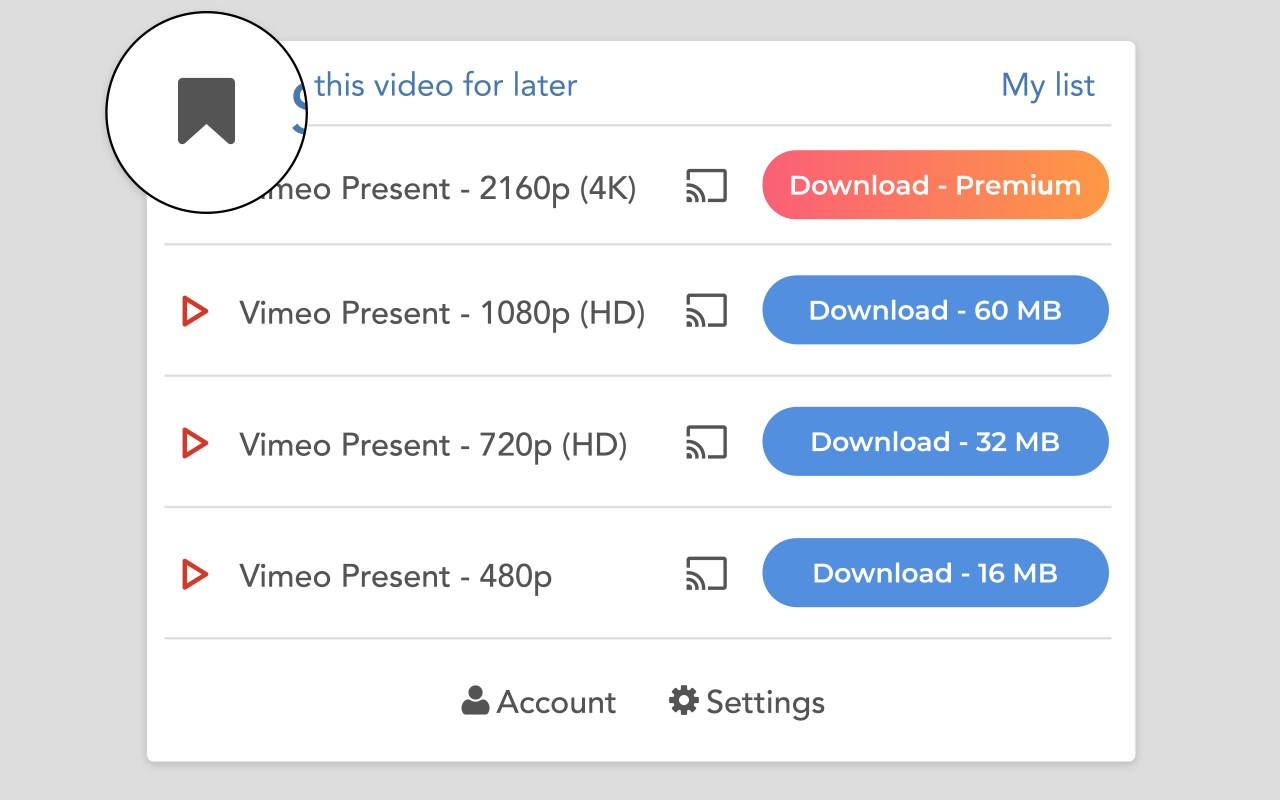Cast the 480p video

(706, 574)
